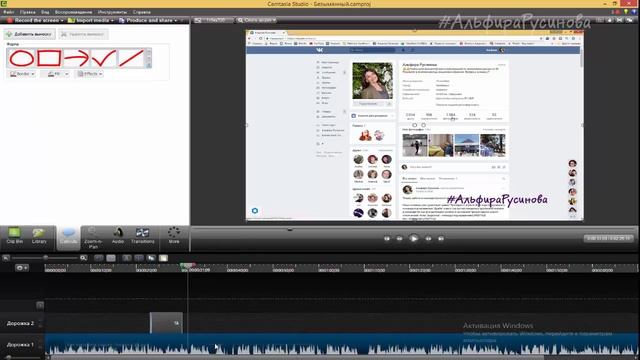The width and height of the screenshot is (640, 360).
Task: Detach the preview window icon
Action: click(x=629, y=20)
